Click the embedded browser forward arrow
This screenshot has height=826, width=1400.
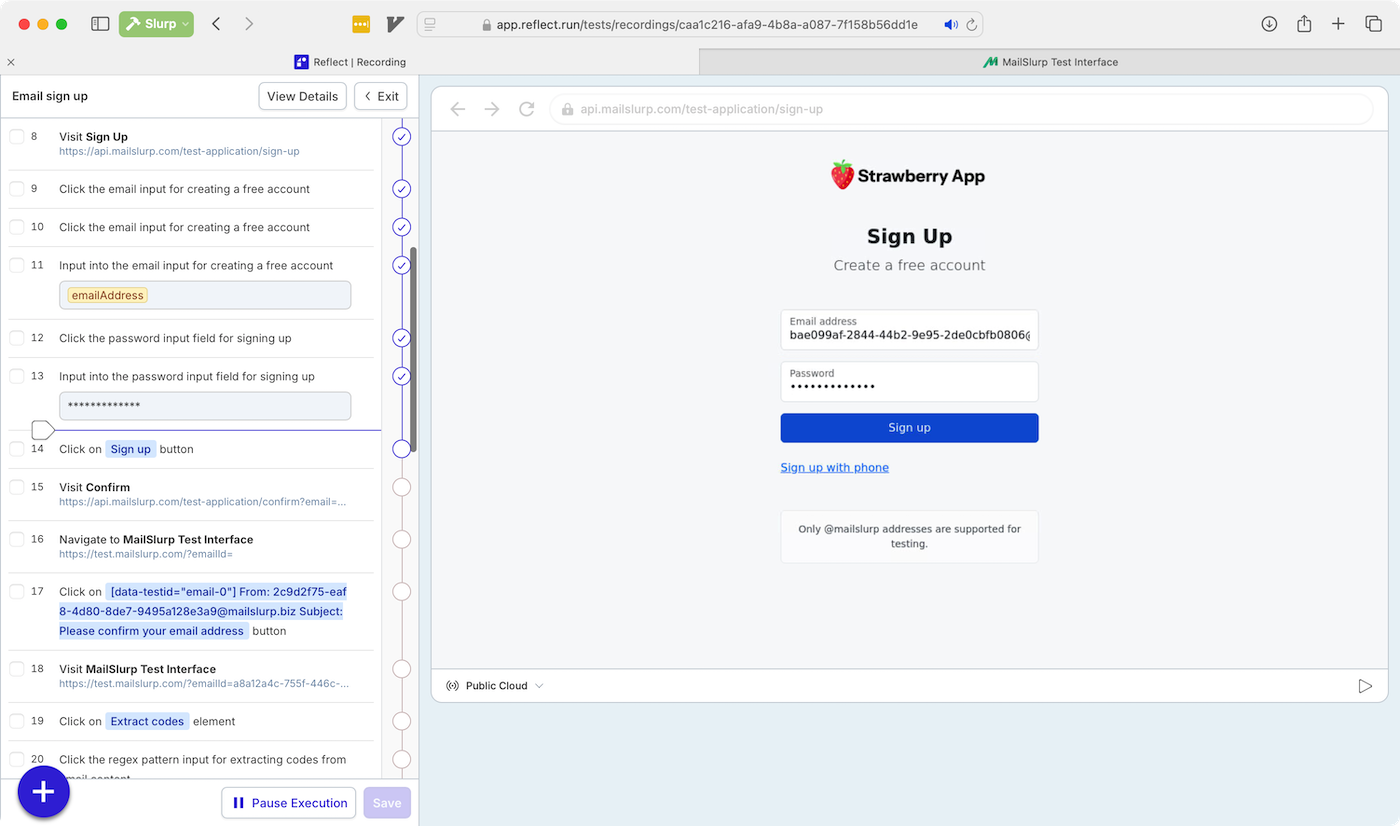pos(492,109)
